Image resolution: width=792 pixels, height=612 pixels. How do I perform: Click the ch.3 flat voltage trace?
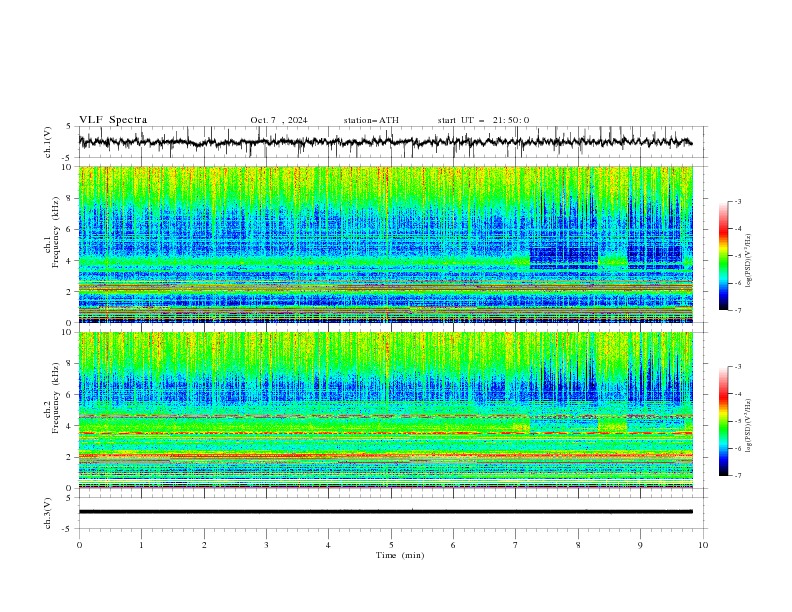pos(385,512)
